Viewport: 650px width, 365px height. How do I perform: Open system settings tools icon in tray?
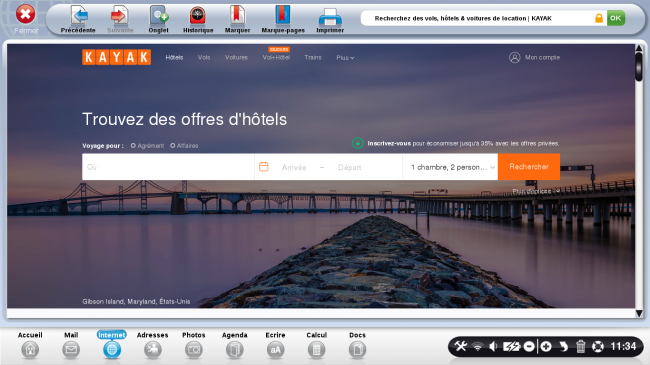tap(461, 346)
